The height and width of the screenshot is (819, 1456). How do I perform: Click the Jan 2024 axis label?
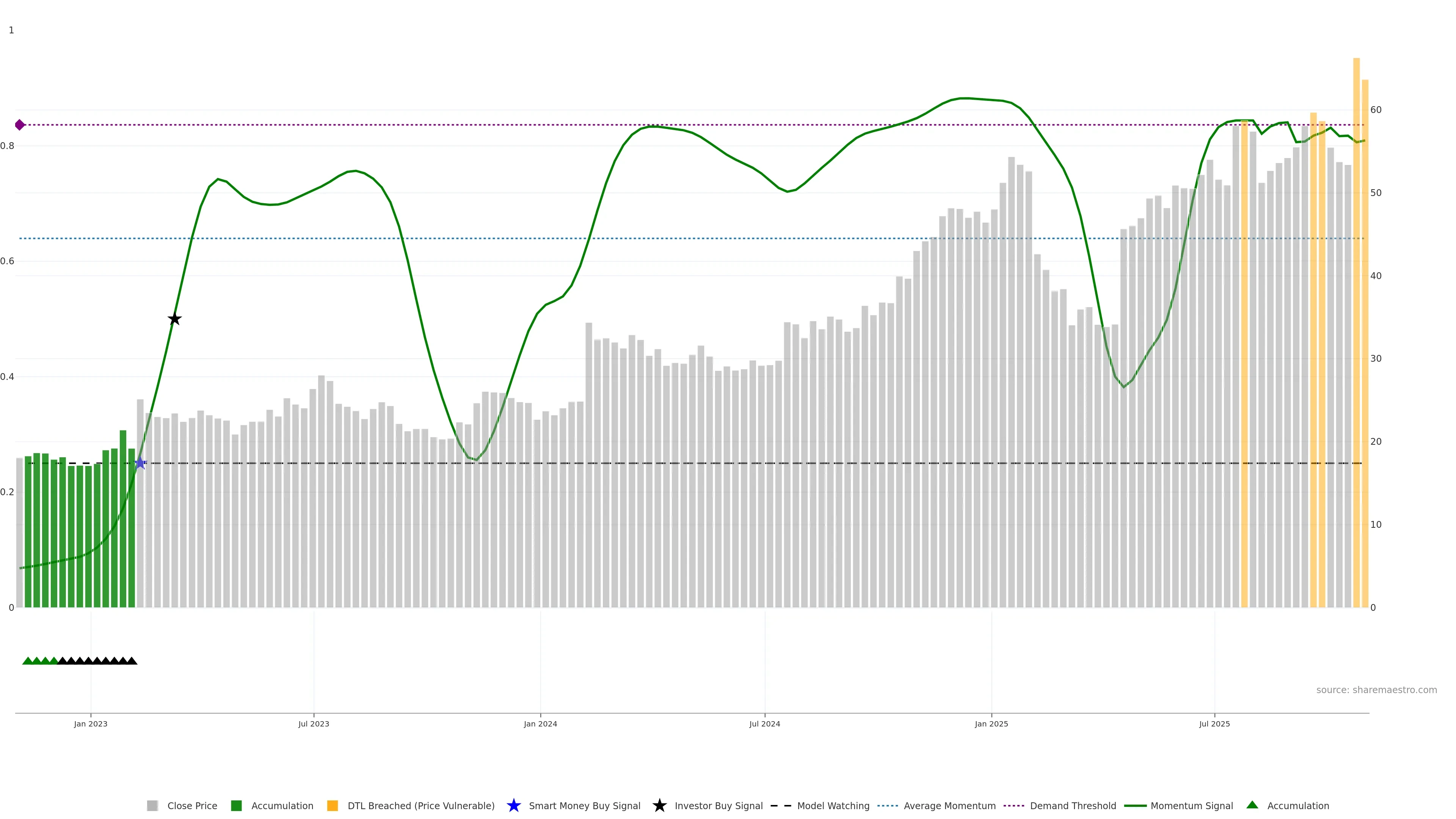point(540,723)
